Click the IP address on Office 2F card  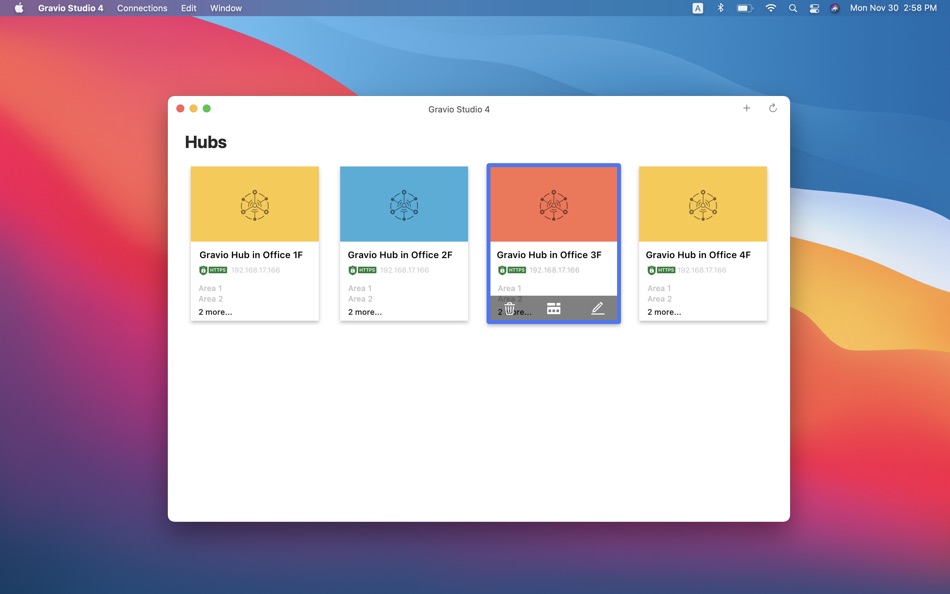[404, 270]
